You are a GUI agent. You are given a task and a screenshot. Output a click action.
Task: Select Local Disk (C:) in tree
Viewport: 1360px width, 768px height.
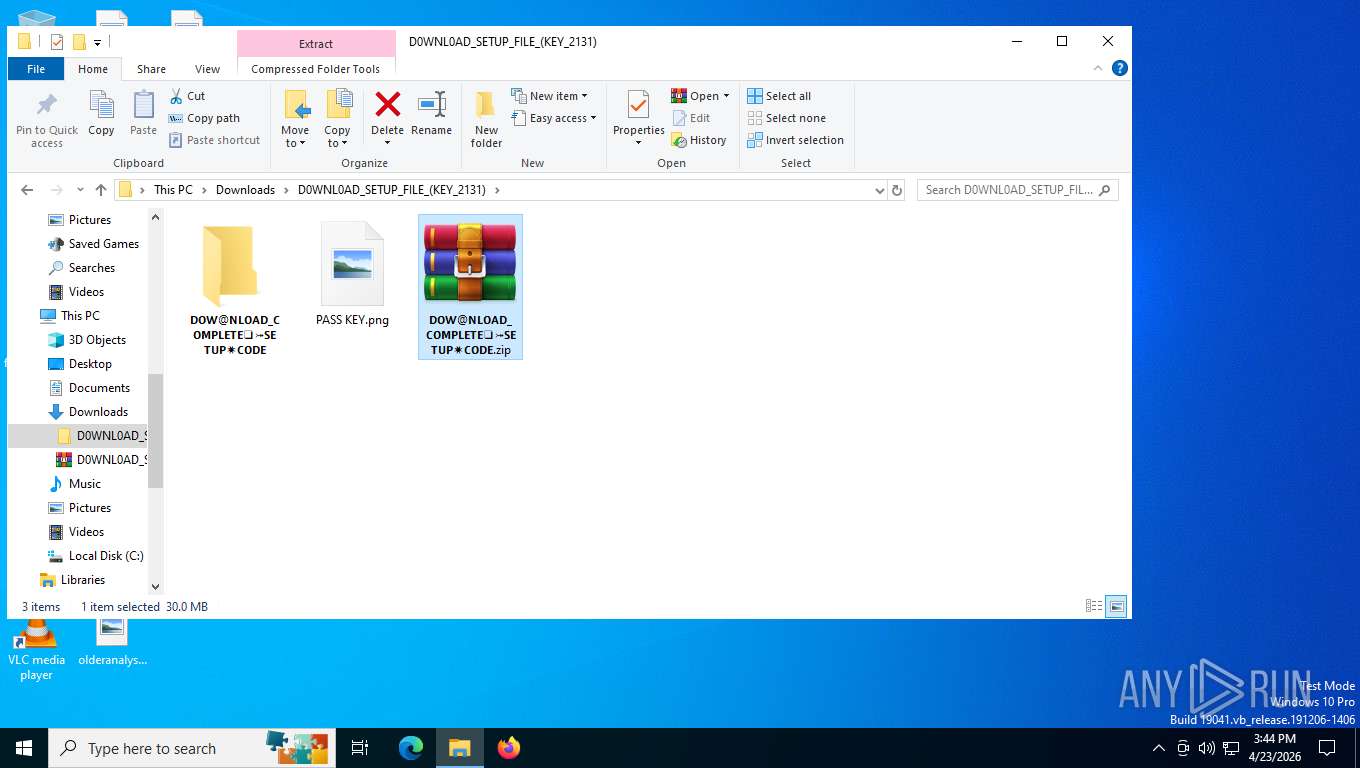96,556
